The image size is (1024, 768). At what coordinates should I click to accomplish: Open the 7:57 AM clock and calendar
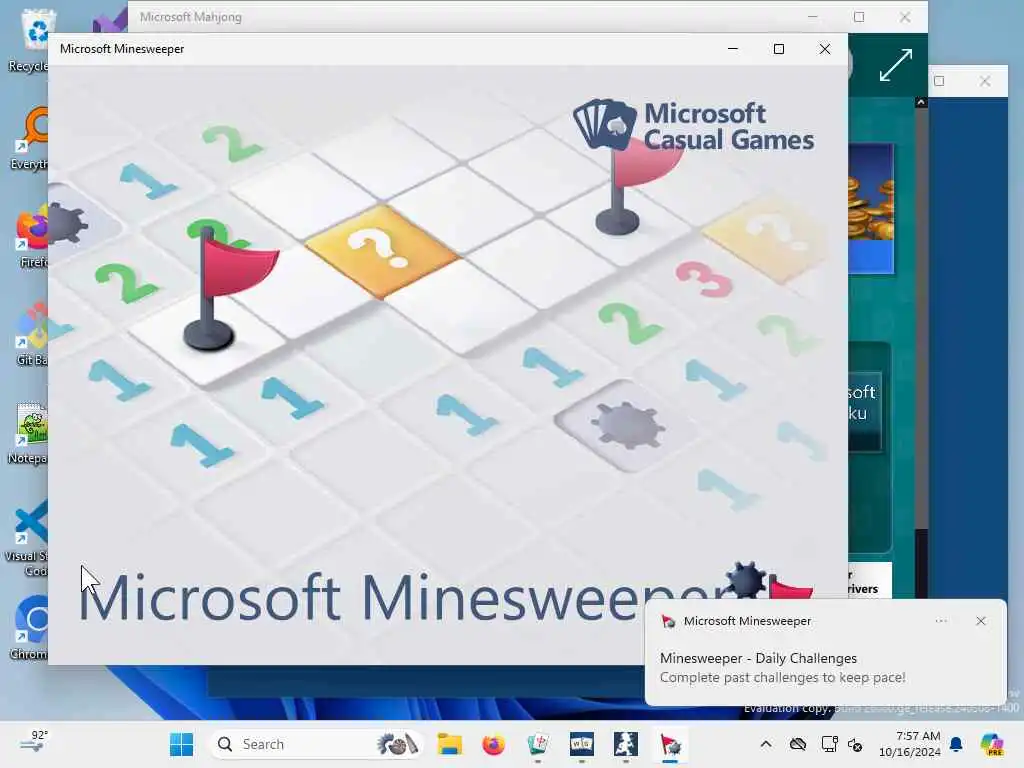tap(910, 744)
